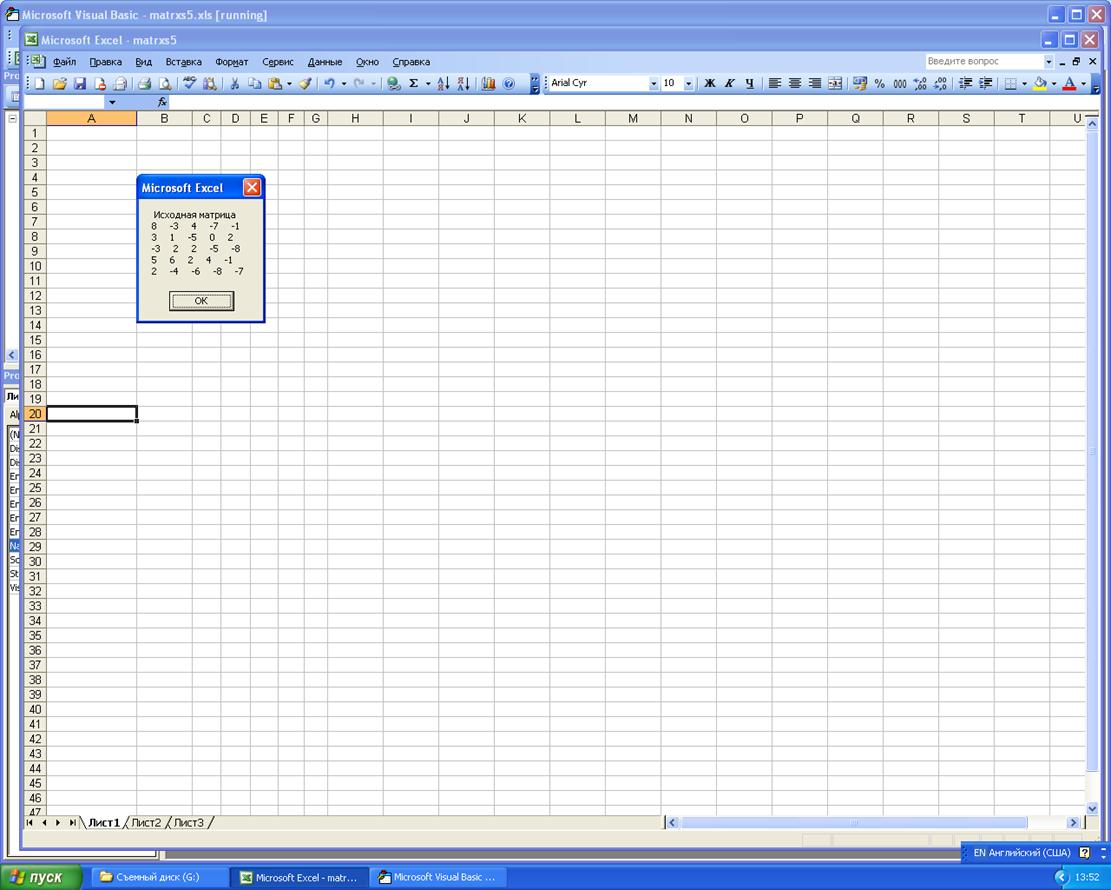Screen dimensions: 1111x890
Task: Expand paste options dropdown arrow
Action: [x=289, y=84]
